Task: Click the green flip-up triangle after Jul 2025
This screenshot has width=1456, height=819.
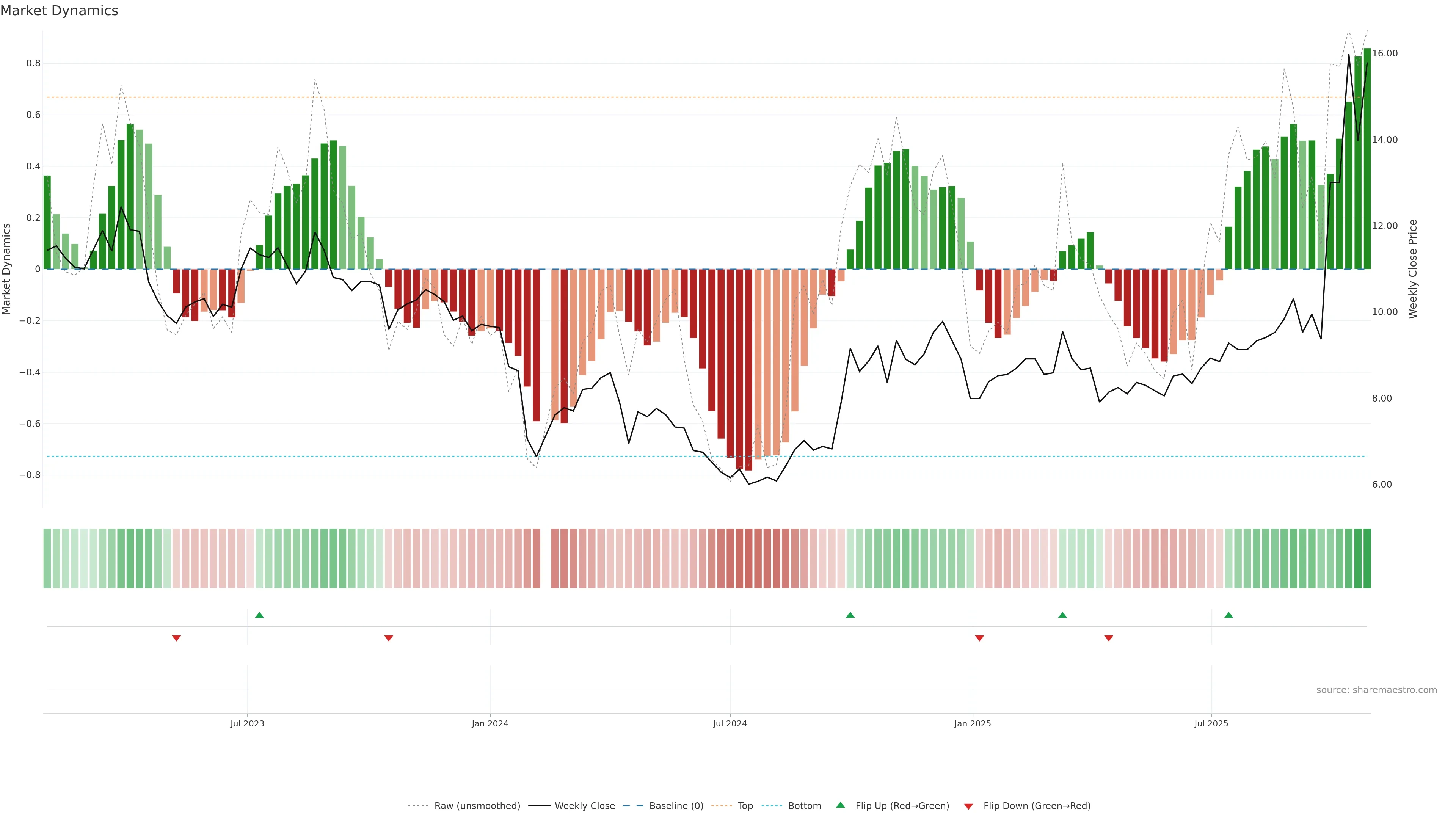Action: click(1229, 615)
